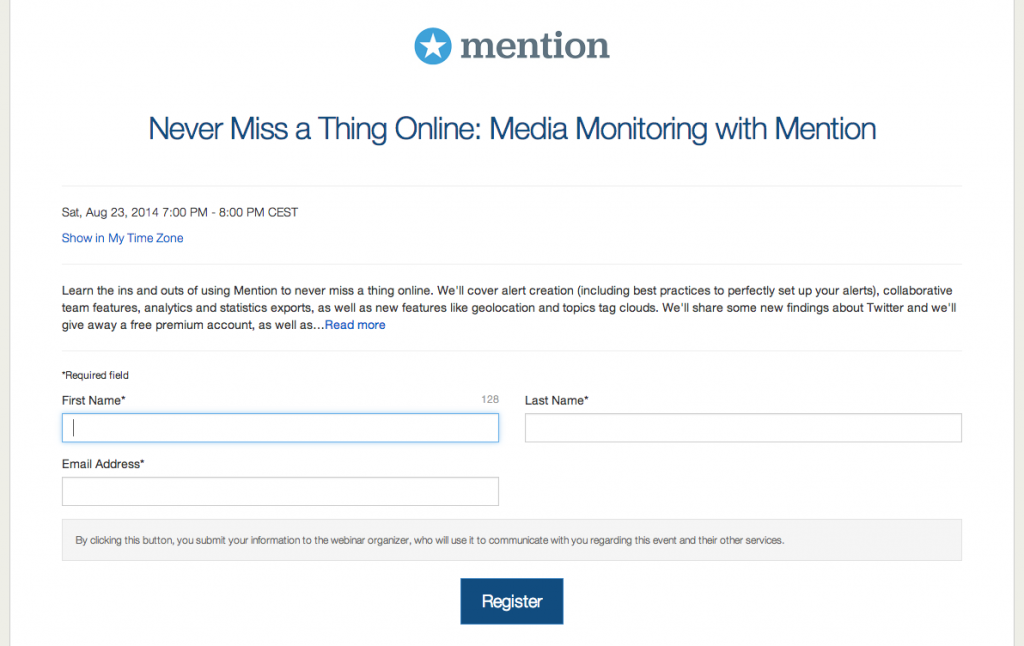
Task: Click the 128 character counter
Action: point(490,399)
